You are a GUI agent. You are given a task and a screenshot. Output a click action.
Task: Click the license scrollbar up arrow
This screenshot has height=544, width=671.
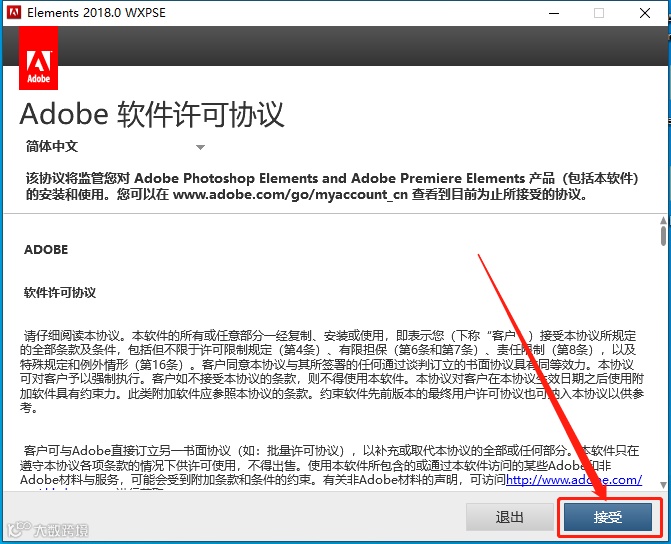pos(663,221)
